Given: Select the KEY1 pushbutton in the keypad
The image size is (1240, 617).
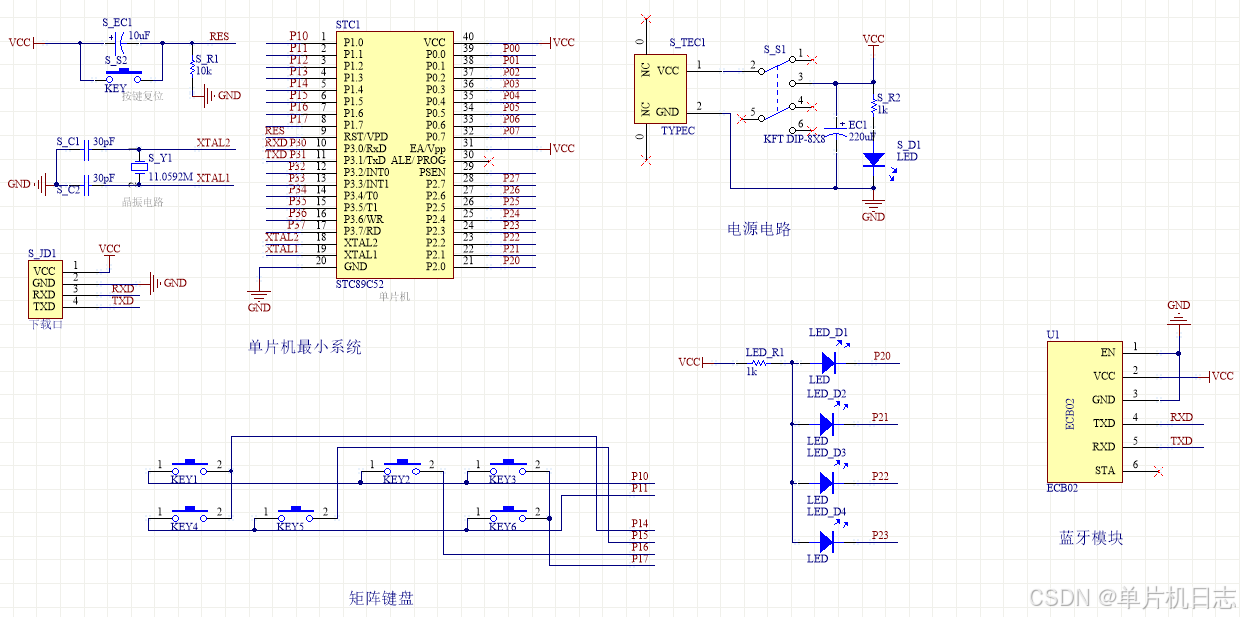Looking at the screenshot, I should click(189, 469).
